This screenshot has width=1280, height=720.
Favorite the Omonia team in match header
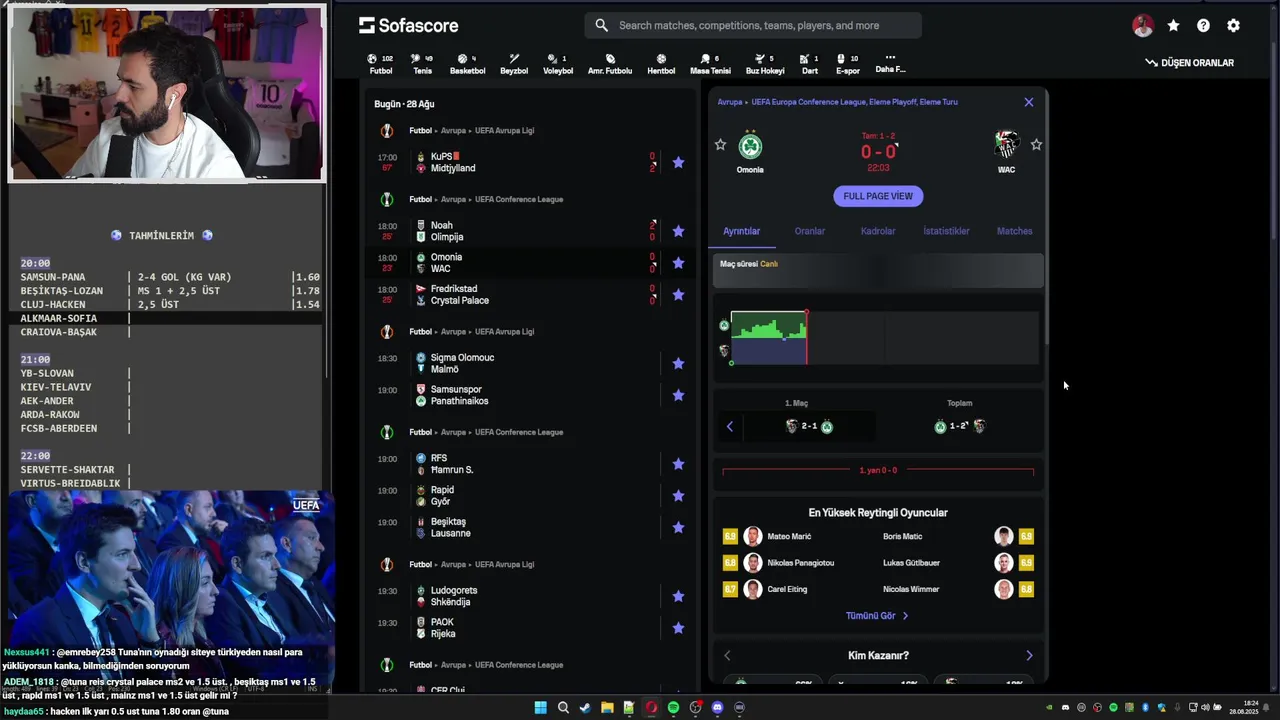pos(720,145)
